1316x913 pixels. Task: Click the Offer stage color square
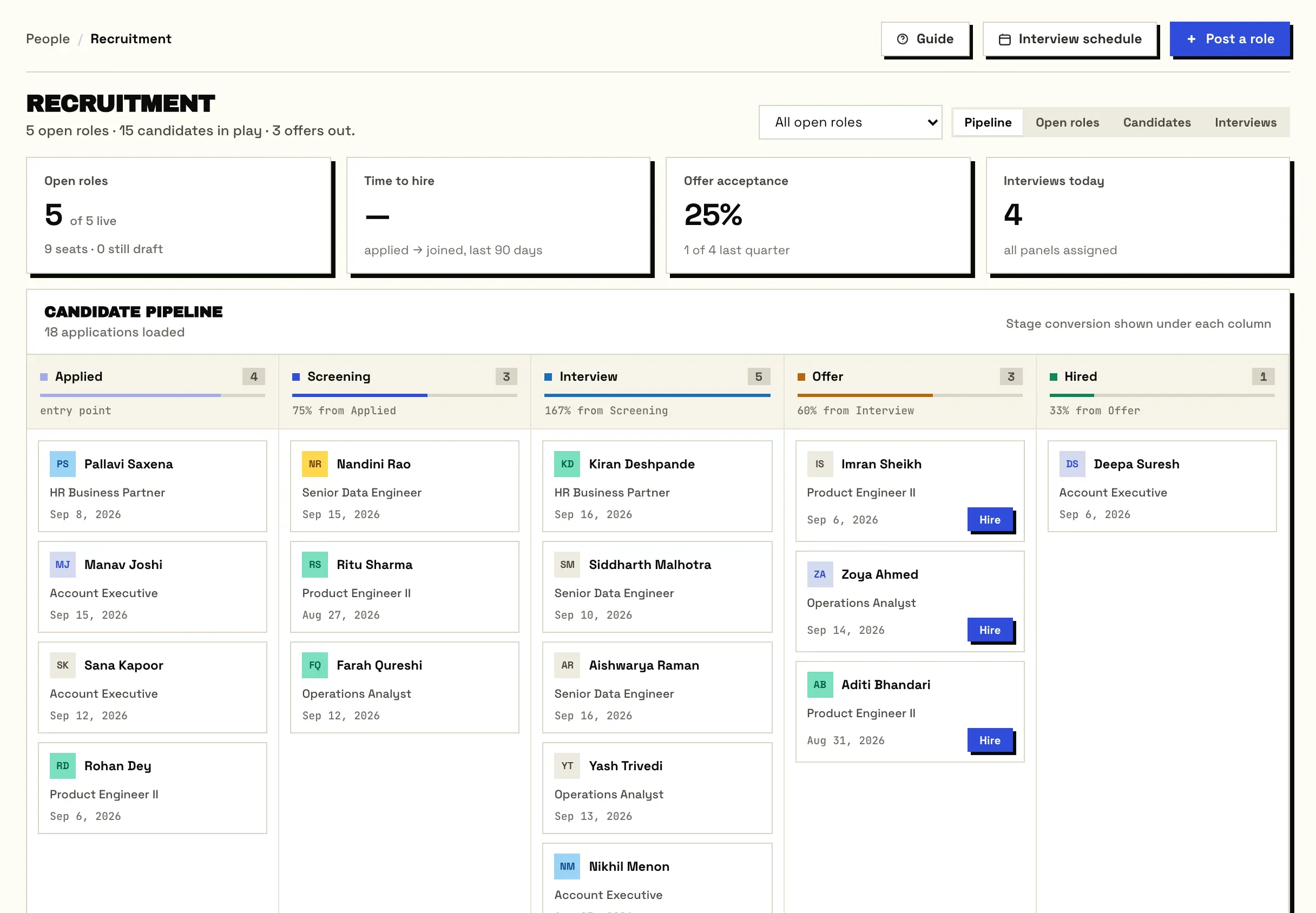(801, 376)
